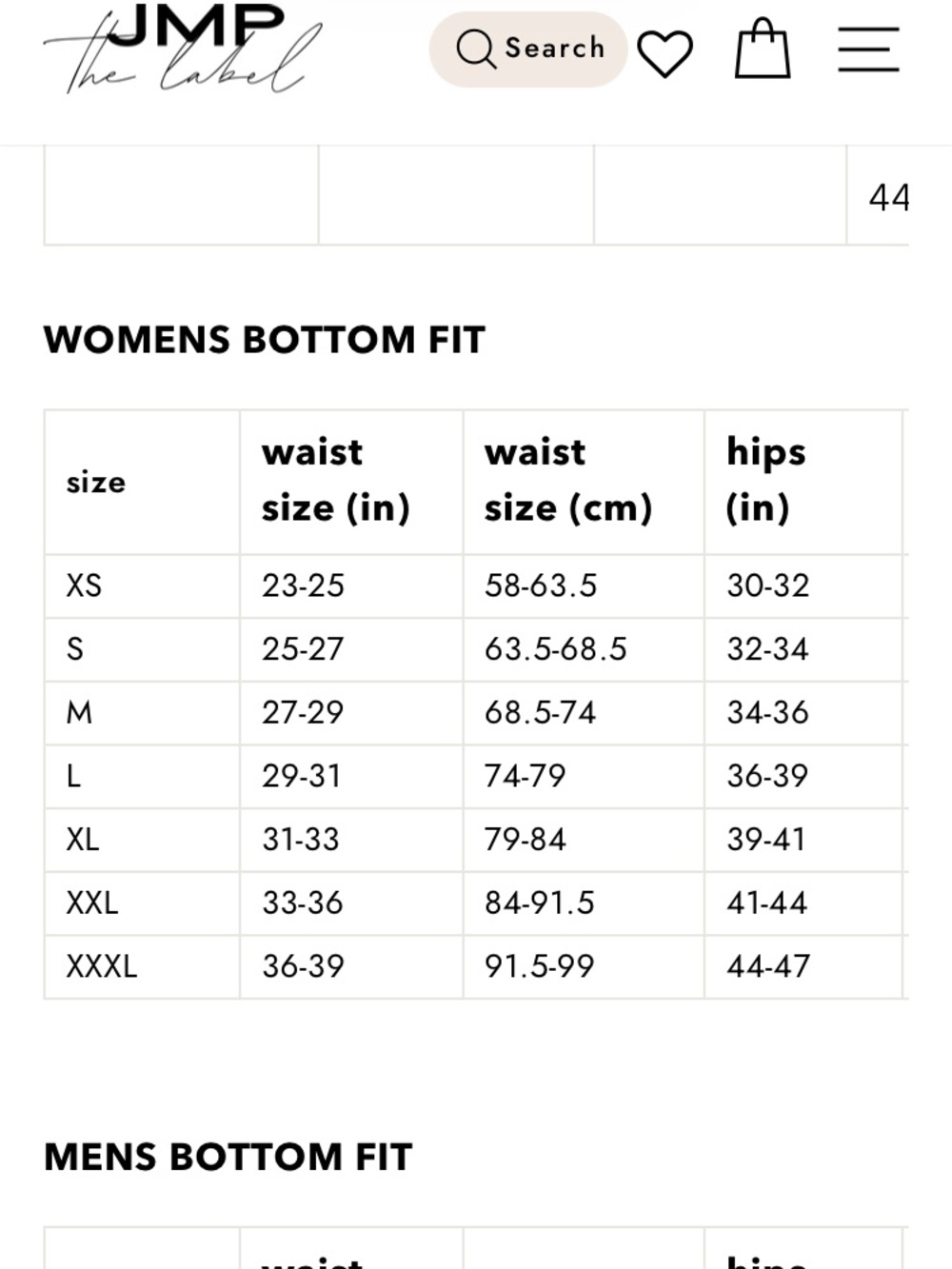Open the hamburger navigation menu
The width and height of the screenshot is (952, 1269).
click(868, 50)
